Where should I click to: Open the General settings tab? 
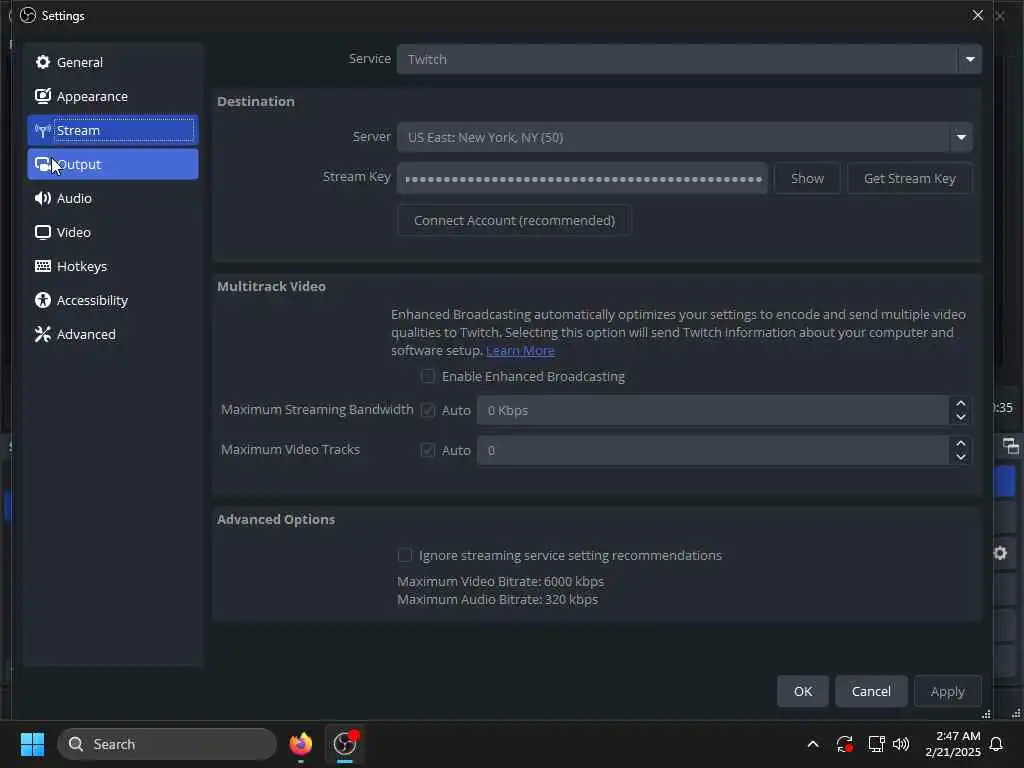[113, 62]
